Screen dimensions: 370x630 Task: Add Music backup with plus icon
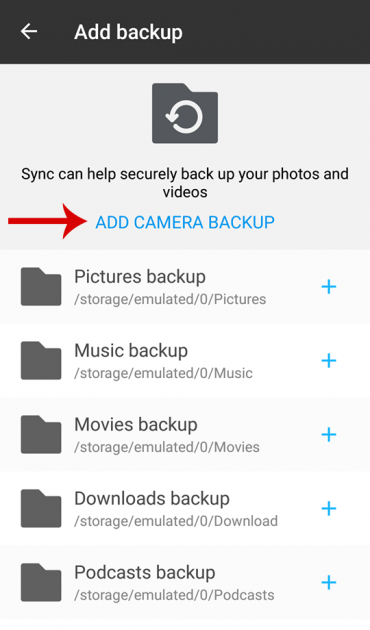(x=329, y=360)
